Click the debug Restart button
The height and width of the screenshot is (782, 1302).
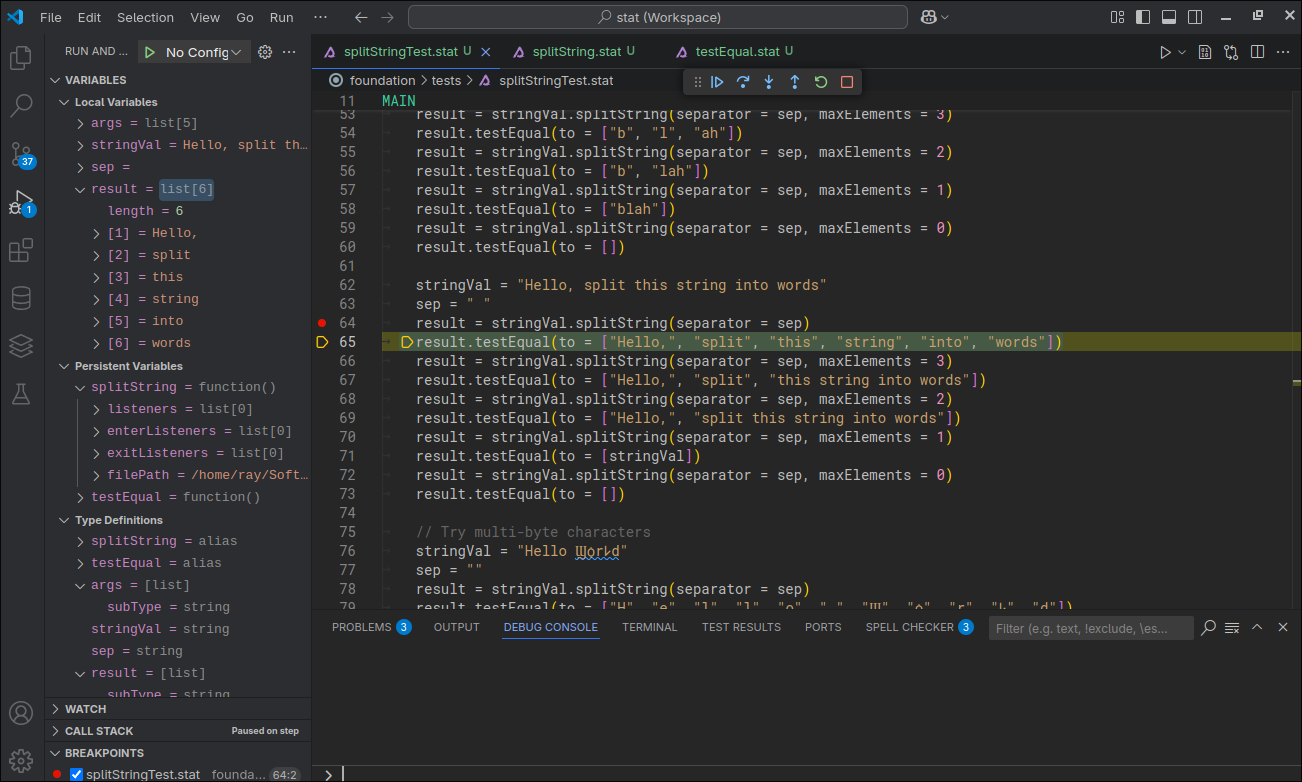click(x=821, y=82)
